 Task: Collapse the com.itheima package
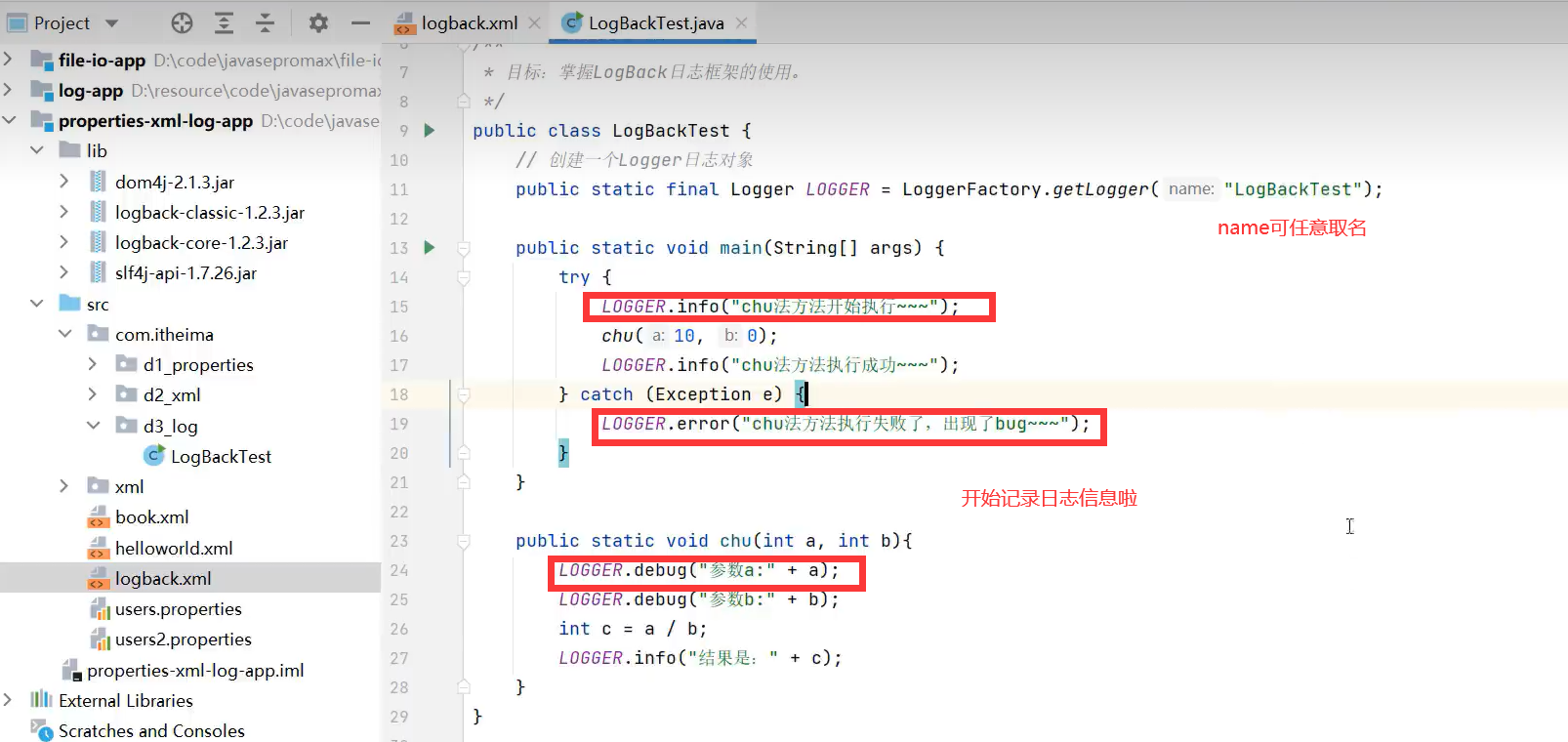(x=64, y=334)
